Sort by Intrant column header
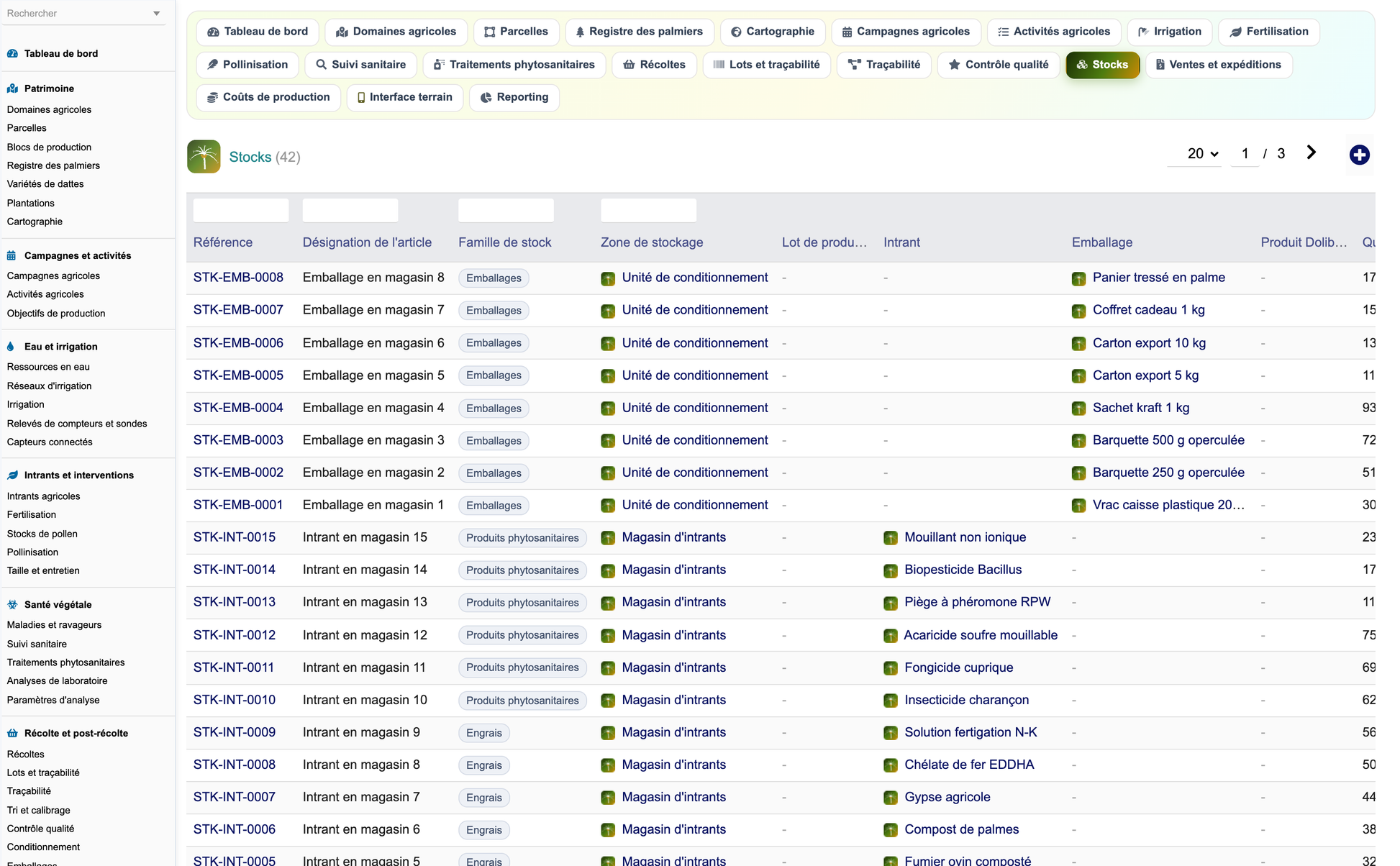 pos(901,242)
